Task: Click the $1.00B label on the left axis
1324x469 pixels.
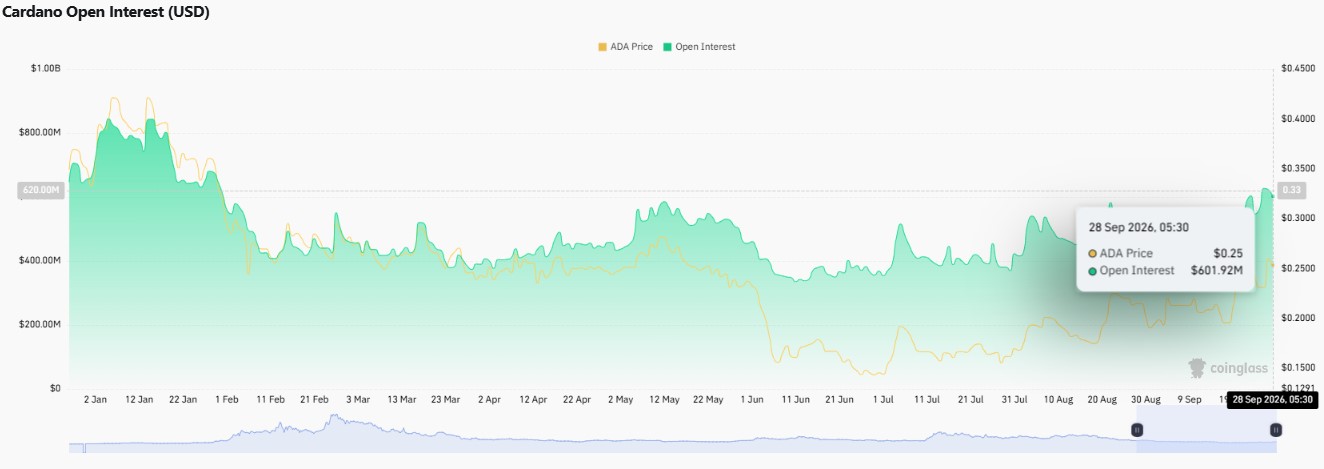Action: (x=45, y=68)
